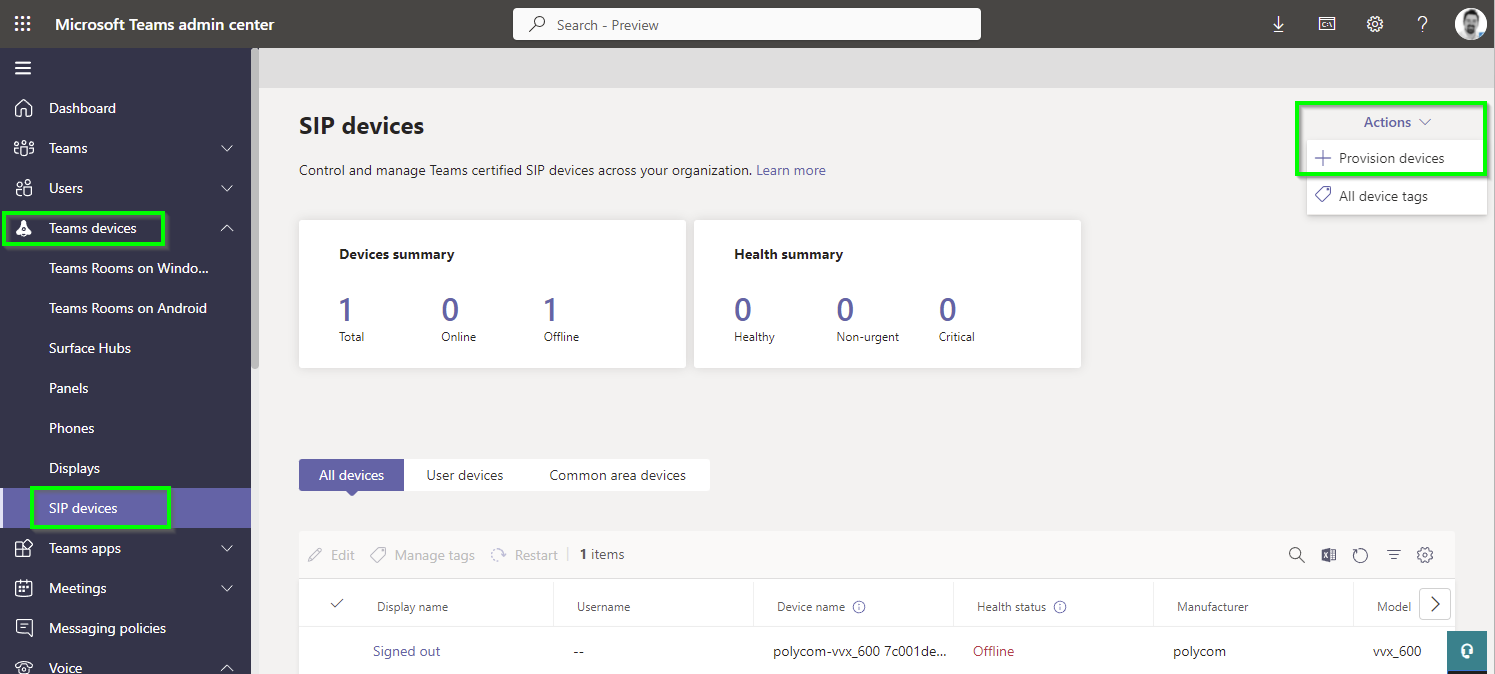The height and width of the screenshot is (674, 1495).
Task: Expand the Teams apps section chevron
Action: coord(227,548)
